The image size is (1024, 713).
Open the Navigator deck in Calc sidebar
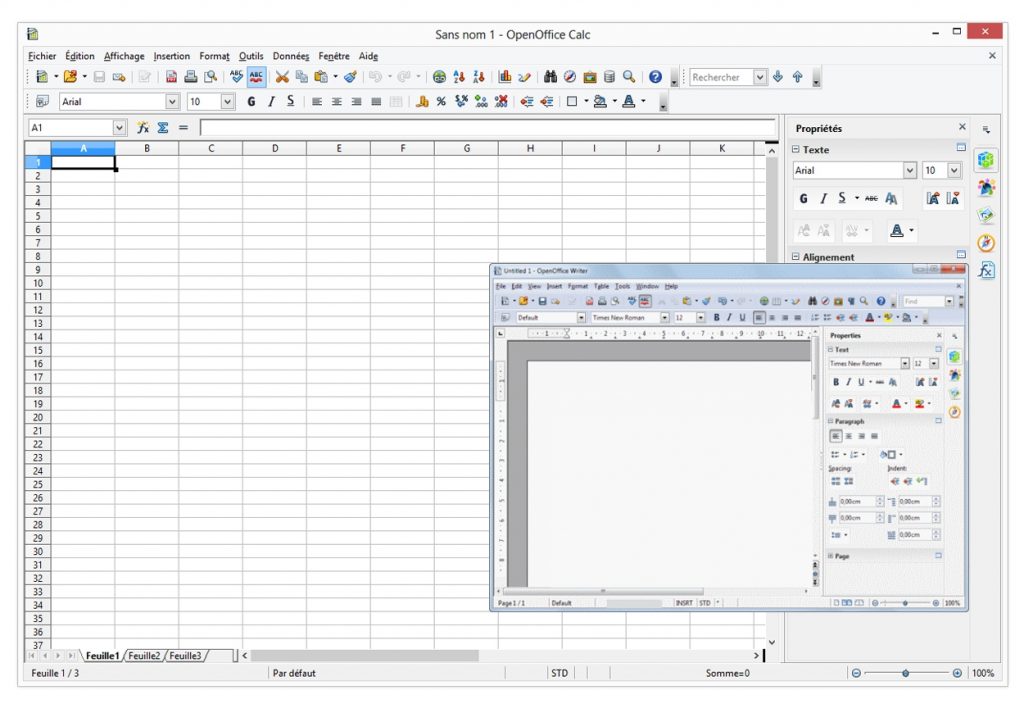986,243
